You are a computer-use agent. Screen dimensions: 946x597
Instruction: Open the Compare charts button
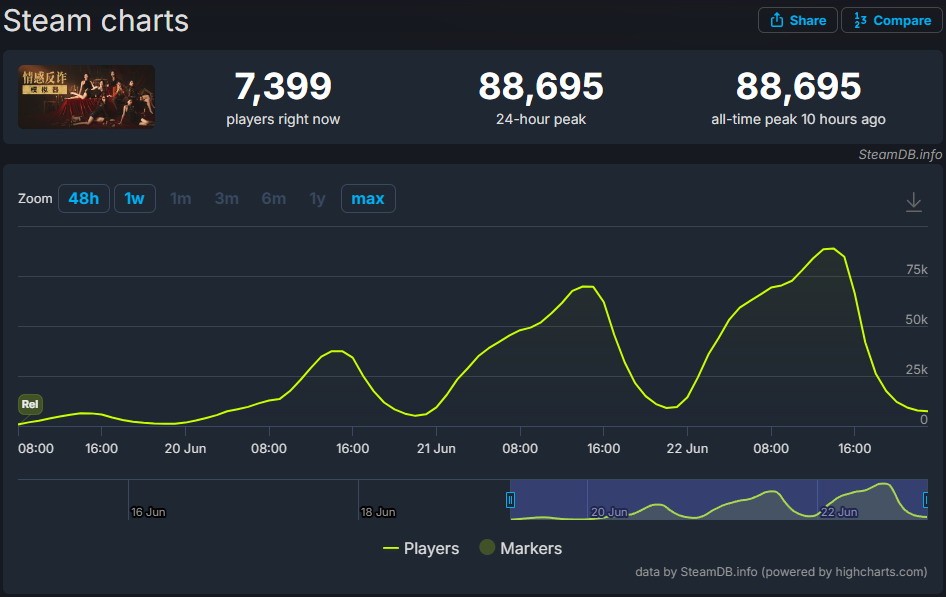(892, 20)
